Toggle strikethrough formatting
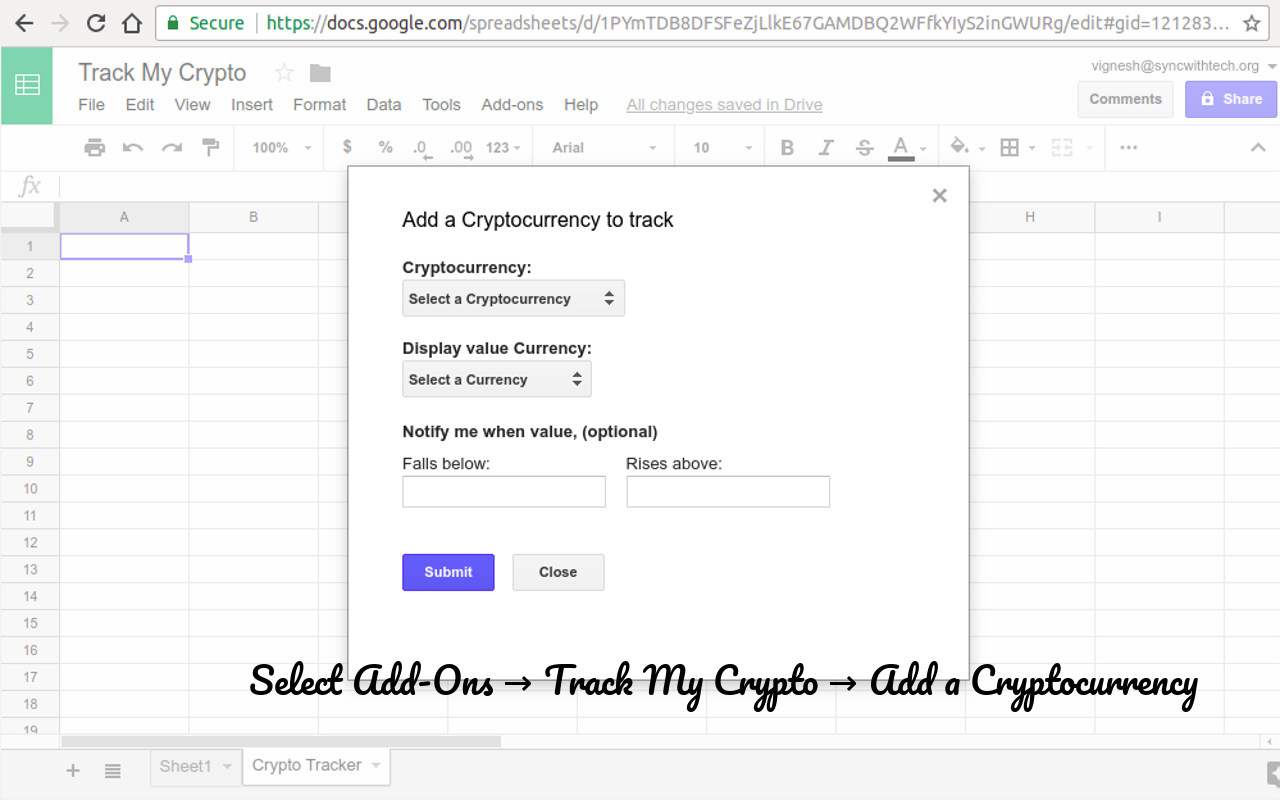 coord(864,148)
